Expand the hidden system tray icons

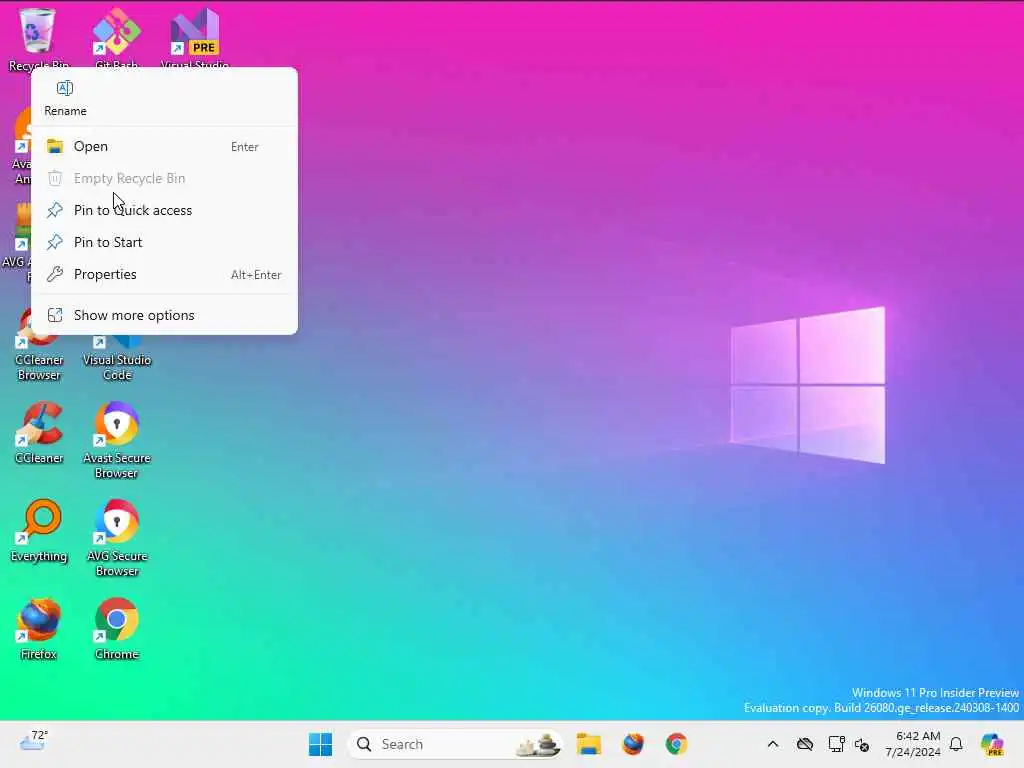773,744
